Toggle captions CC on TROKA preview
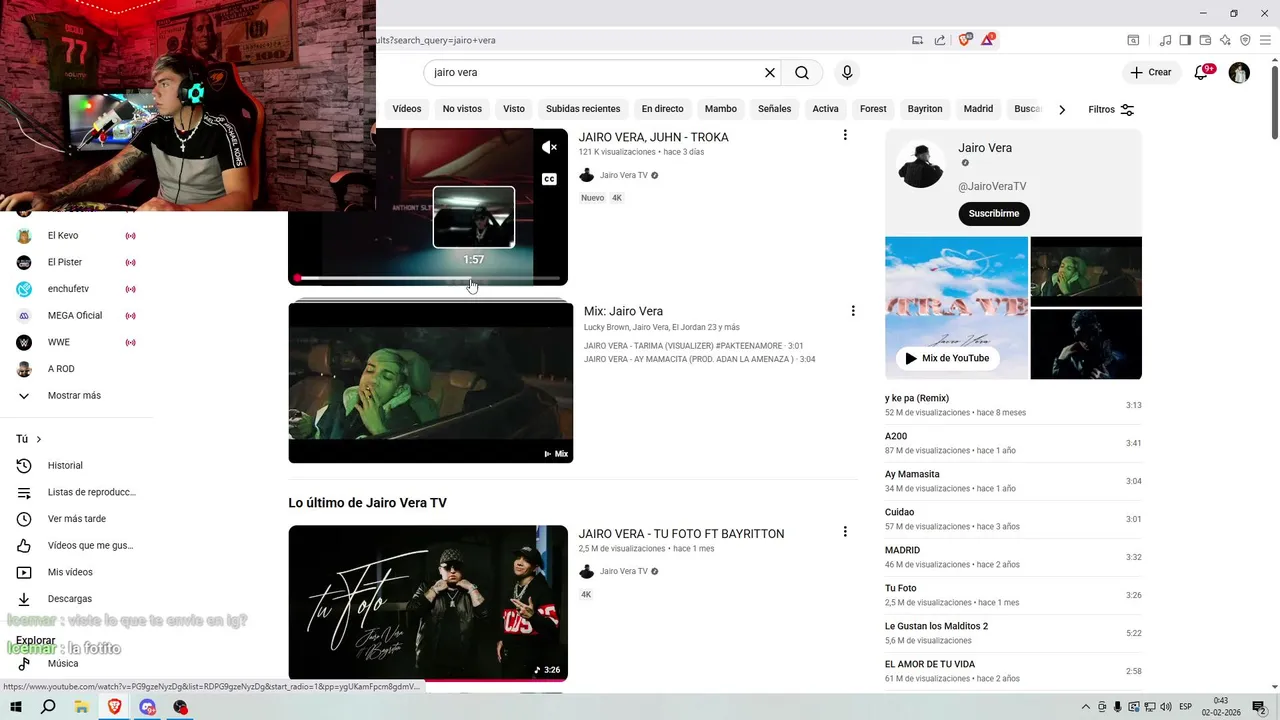This screenshot has width=1280, height=720. click(x=549, y=179)
